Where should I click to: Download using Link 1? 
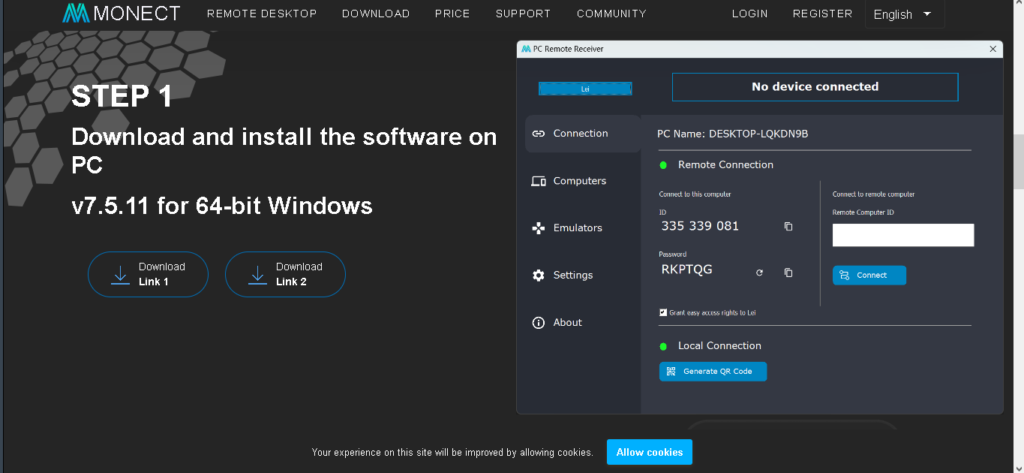pos(148,274)
